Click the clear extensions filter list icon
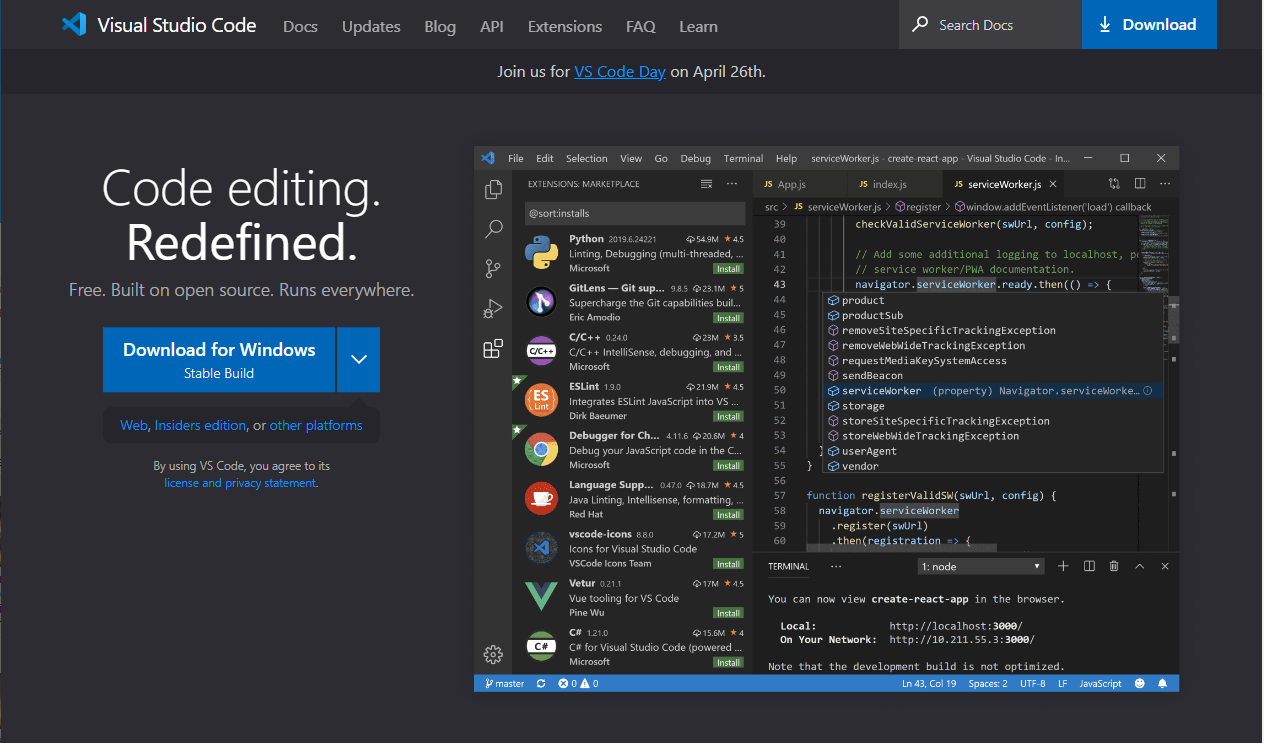 [706, 184]
